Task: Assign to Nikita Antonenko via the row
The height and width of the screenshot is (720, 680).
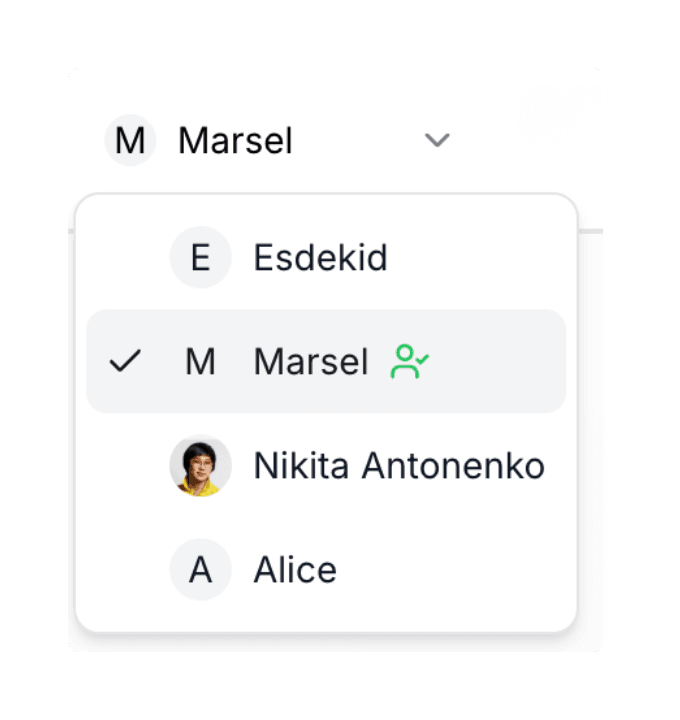Action: click(326, 466)
